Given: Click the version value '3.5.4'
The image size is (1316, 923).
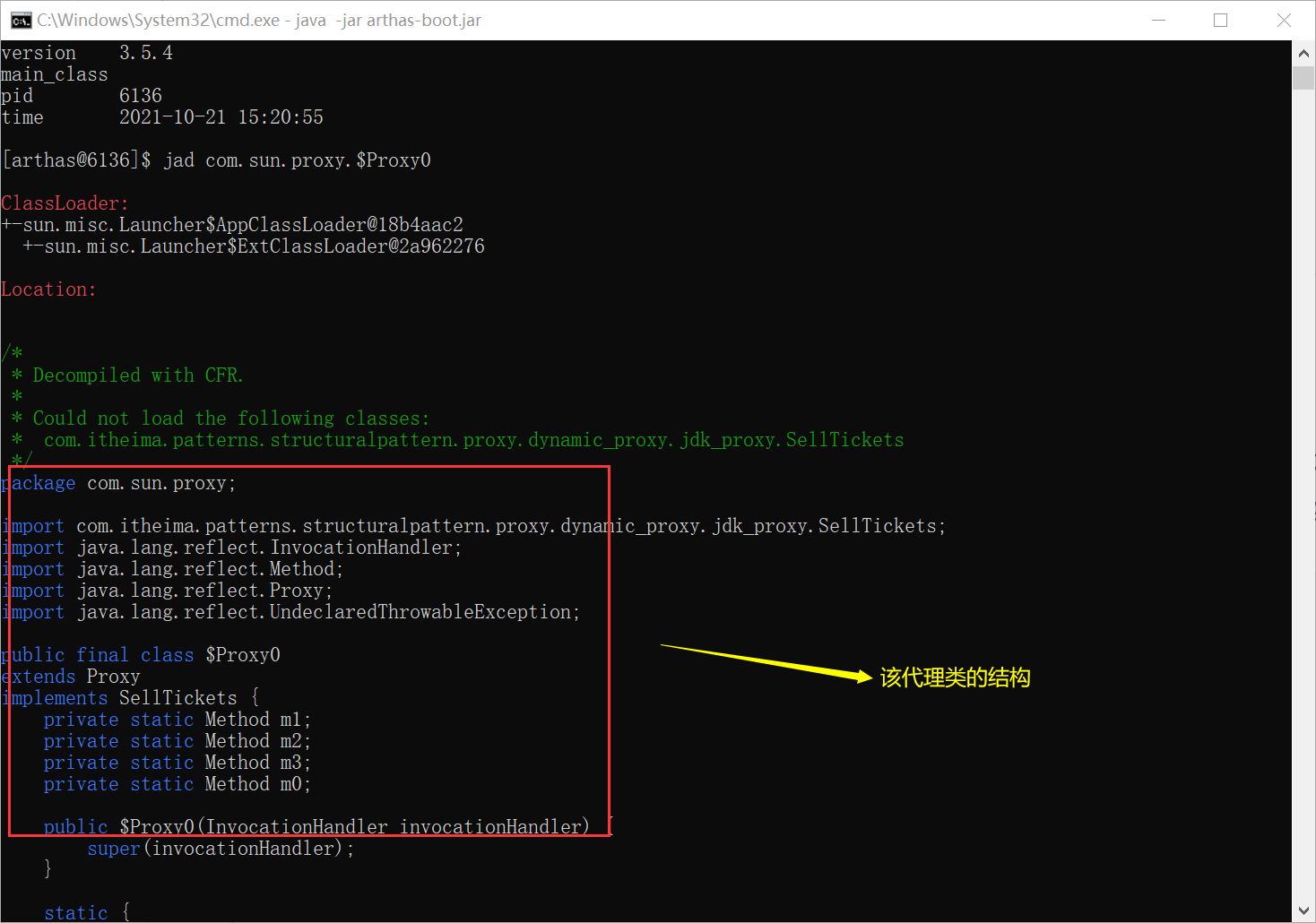Looking at the screenshot, I should point(146,53).
